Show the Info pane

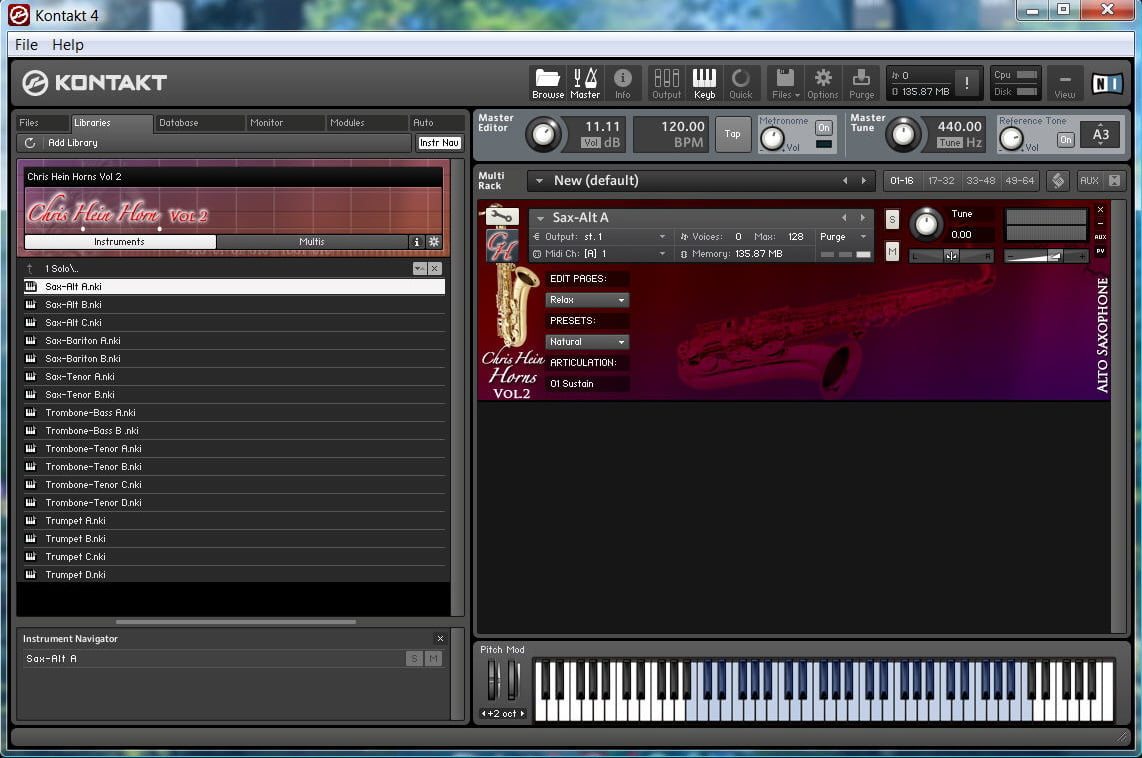(623, 84)
